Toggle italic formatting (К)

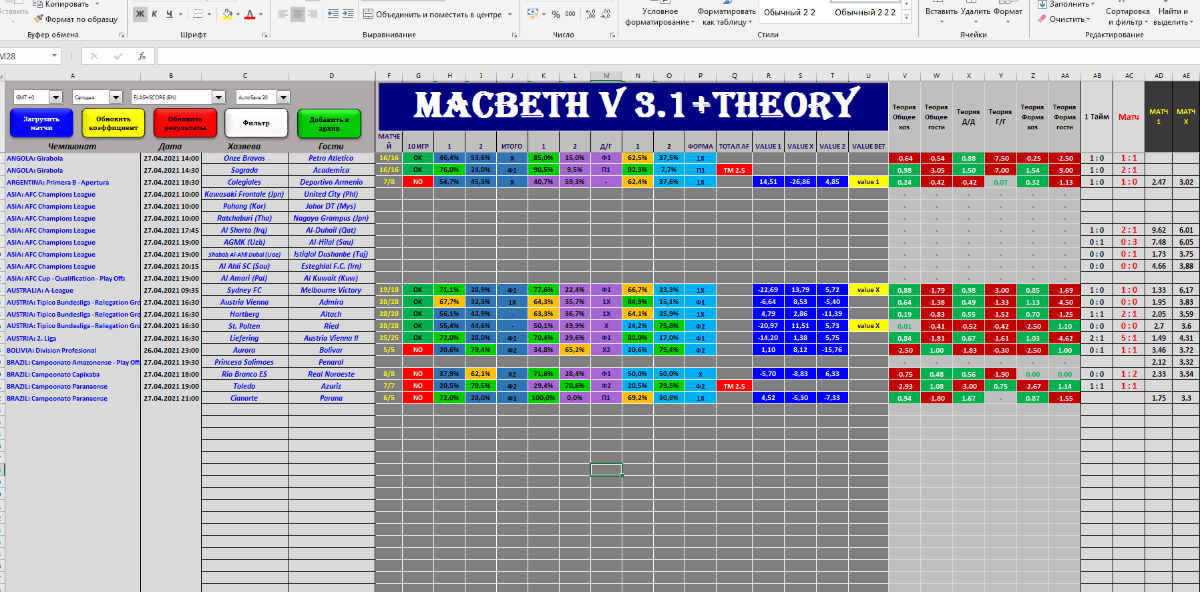pos(156,14)
